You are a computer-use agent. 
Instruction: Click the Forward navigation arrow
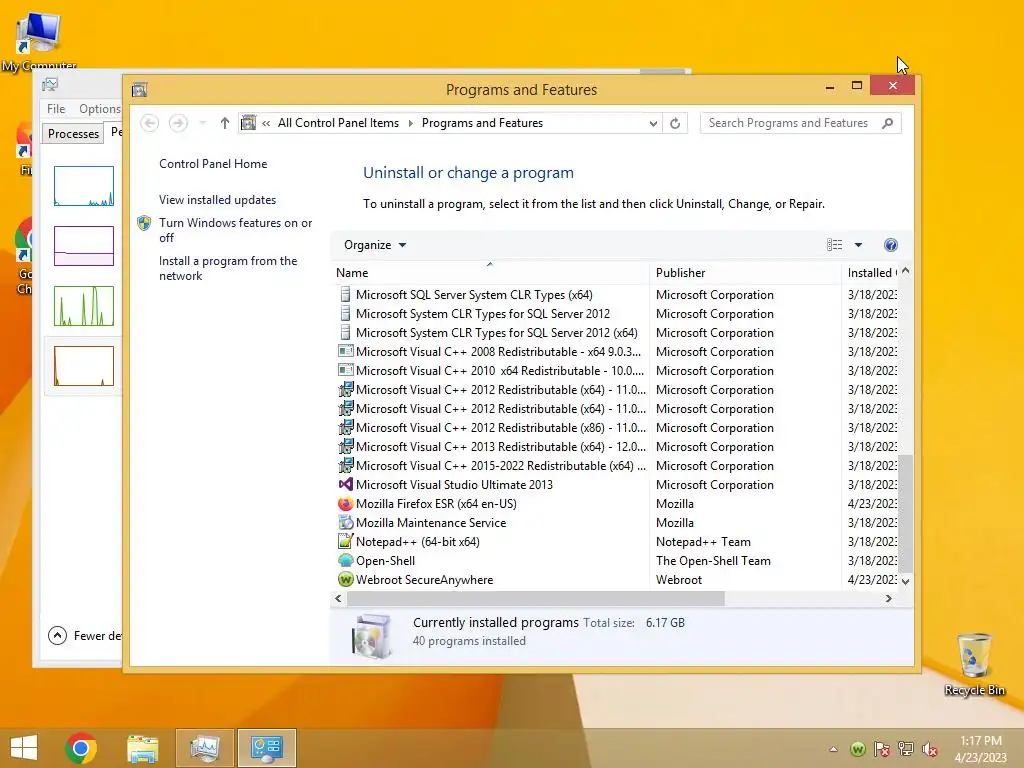pyautogui.click(x=178, y=123)
